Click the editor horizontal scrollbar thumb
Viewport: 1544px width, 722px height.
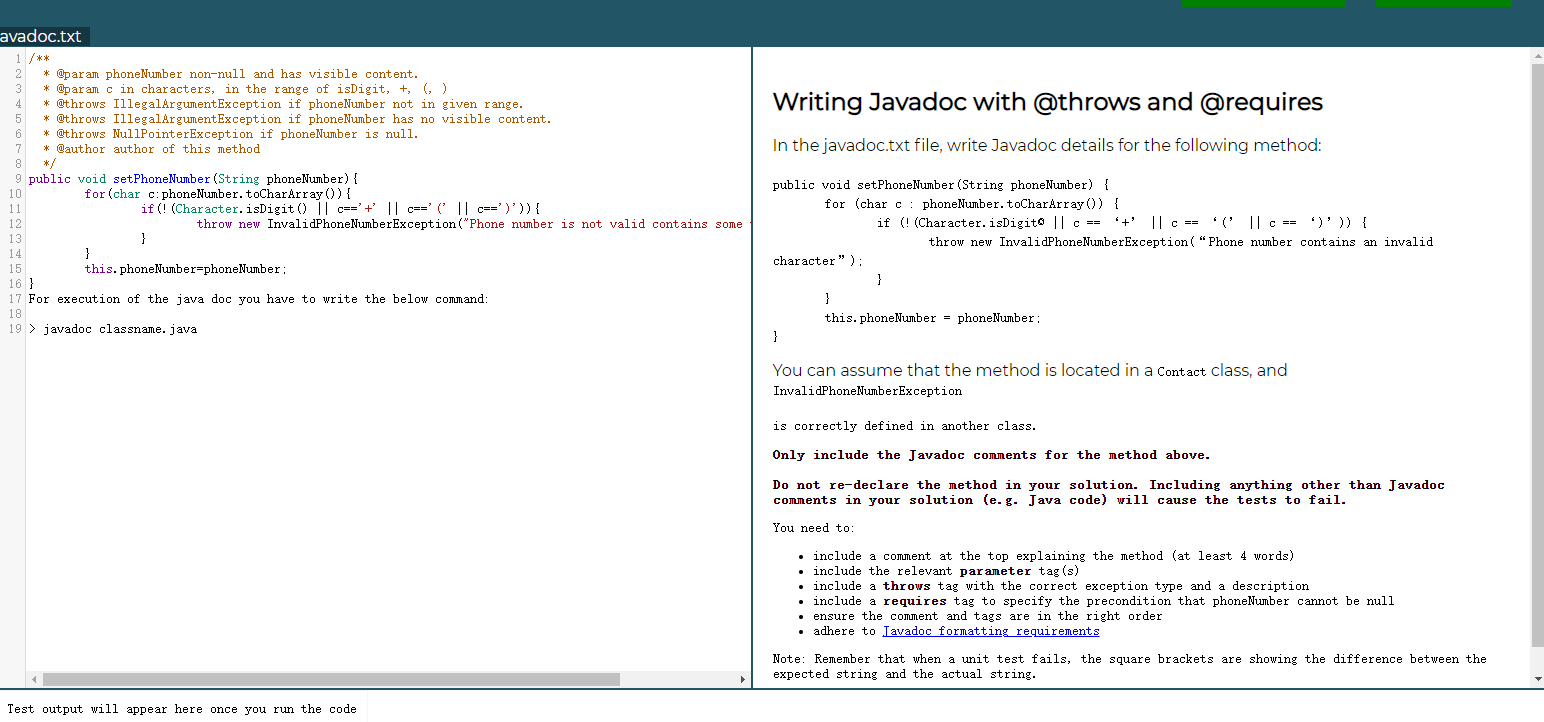click(x=331, y=680)
